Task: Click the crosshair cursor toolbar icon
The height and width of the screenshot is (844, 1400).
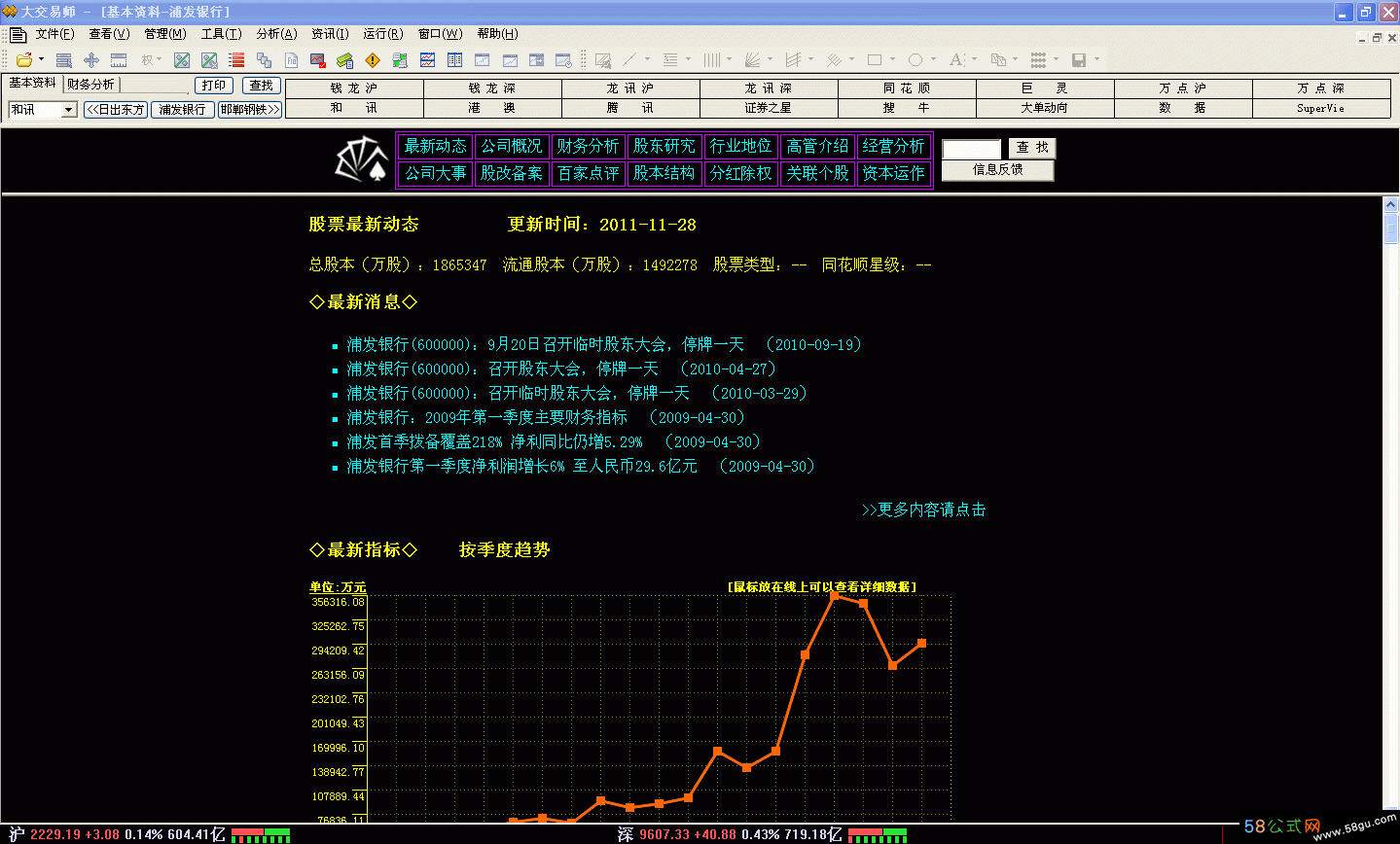Action: 91,60
